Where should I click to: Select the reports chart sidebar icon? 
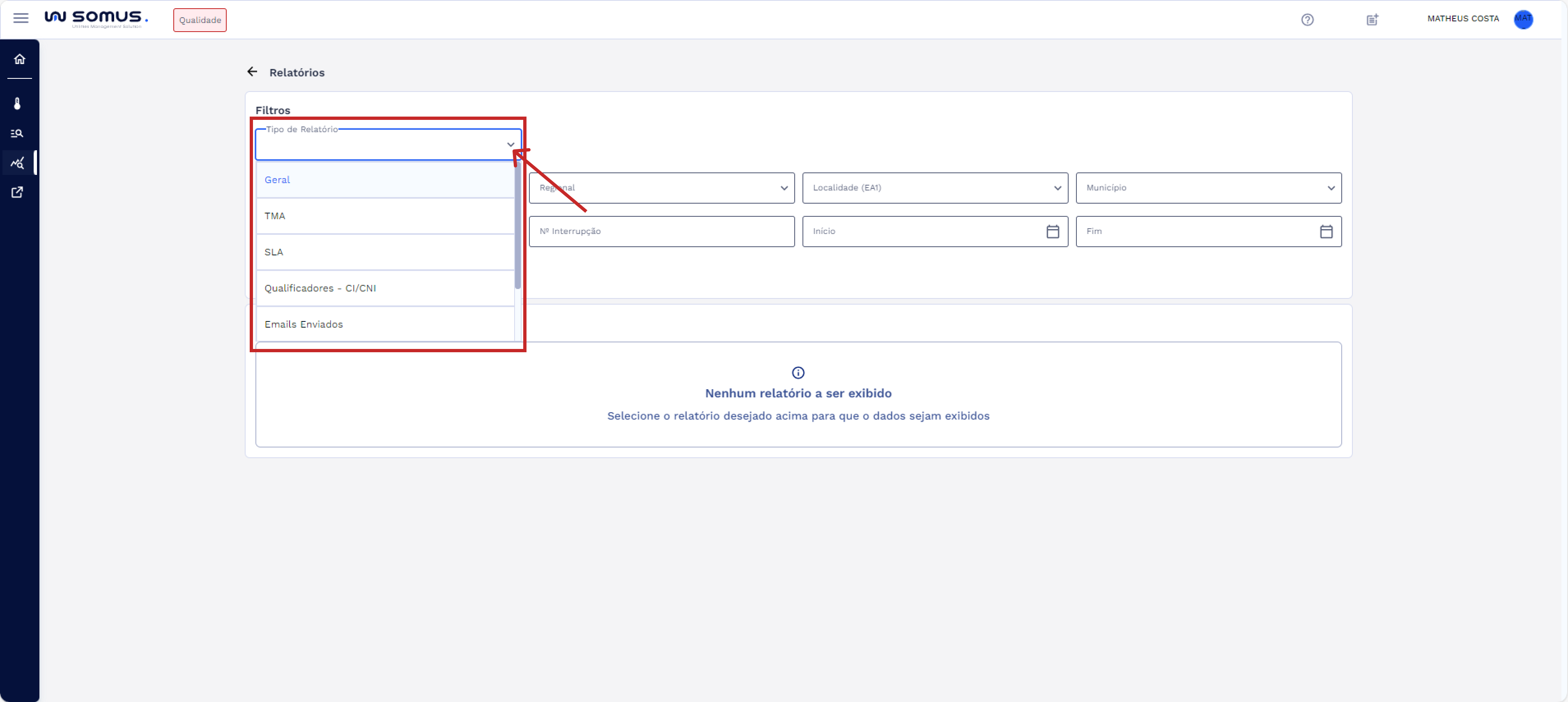18,163
